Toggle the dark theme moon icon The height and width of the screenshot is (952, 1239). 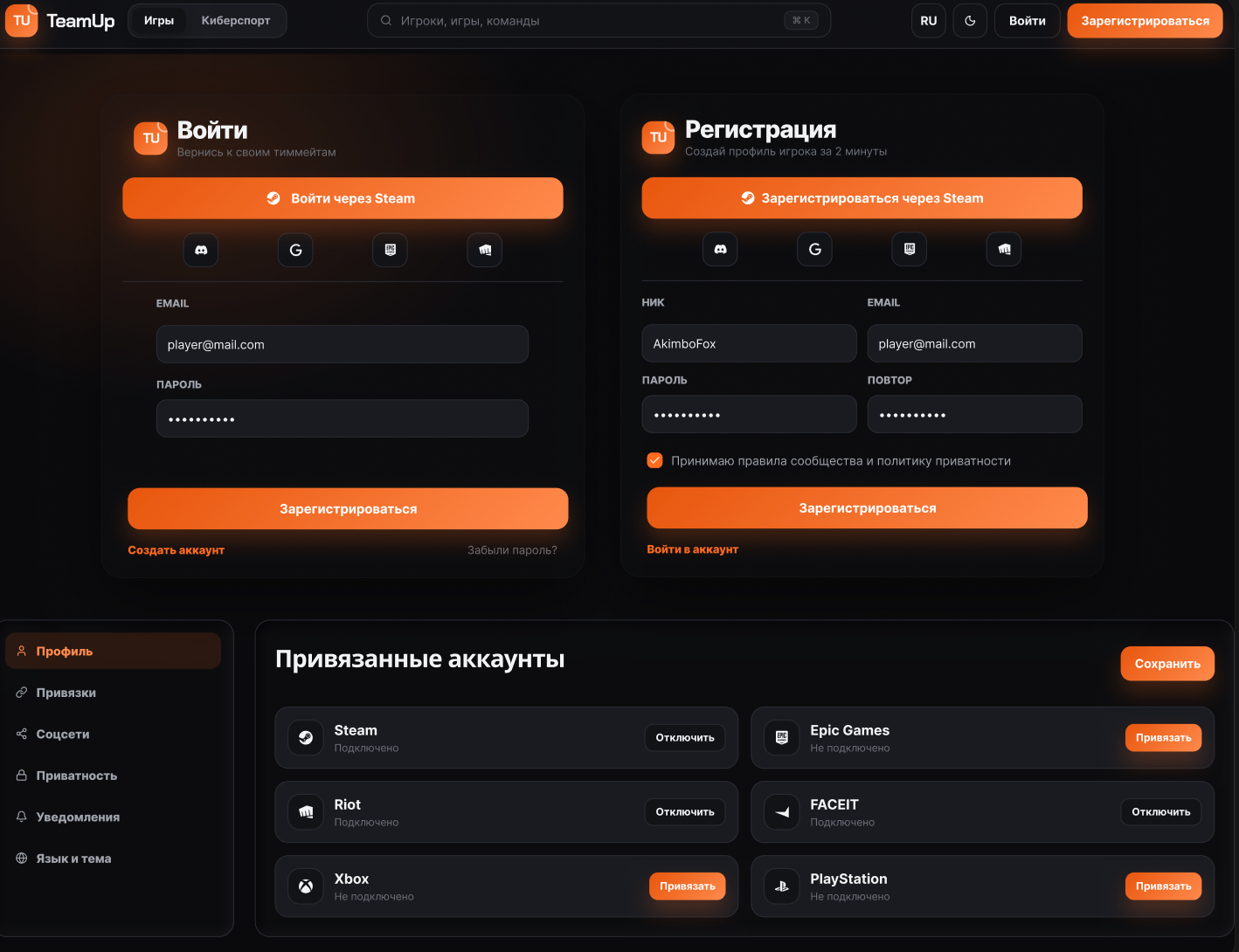[970, 21]
